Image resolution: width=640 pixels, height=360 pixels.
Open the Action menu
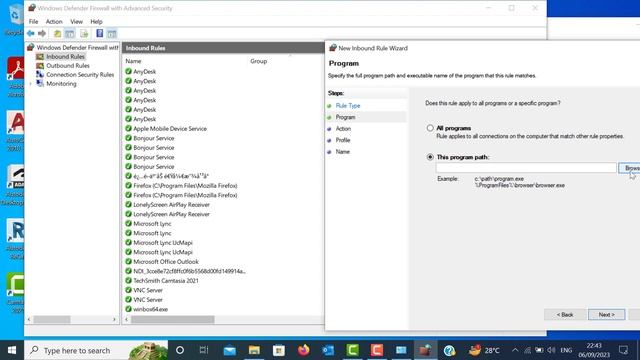[x=54, y=21]
